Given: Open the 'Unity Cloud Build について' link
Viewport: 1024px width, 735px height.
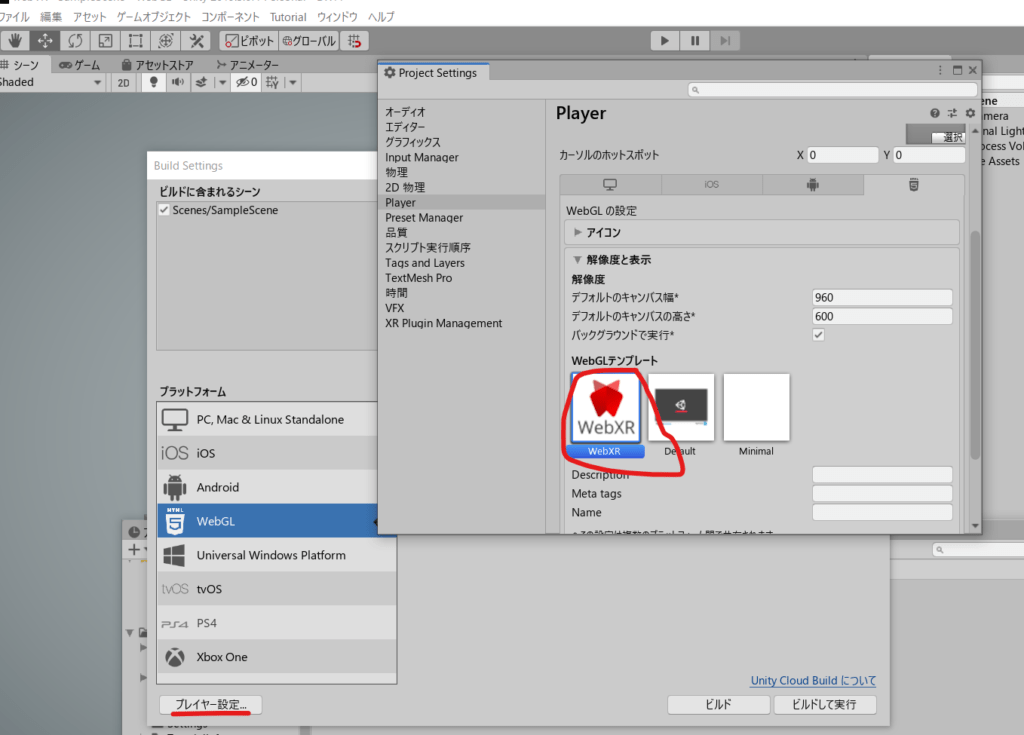Looking at the screenshot, I should coord(813,681).
